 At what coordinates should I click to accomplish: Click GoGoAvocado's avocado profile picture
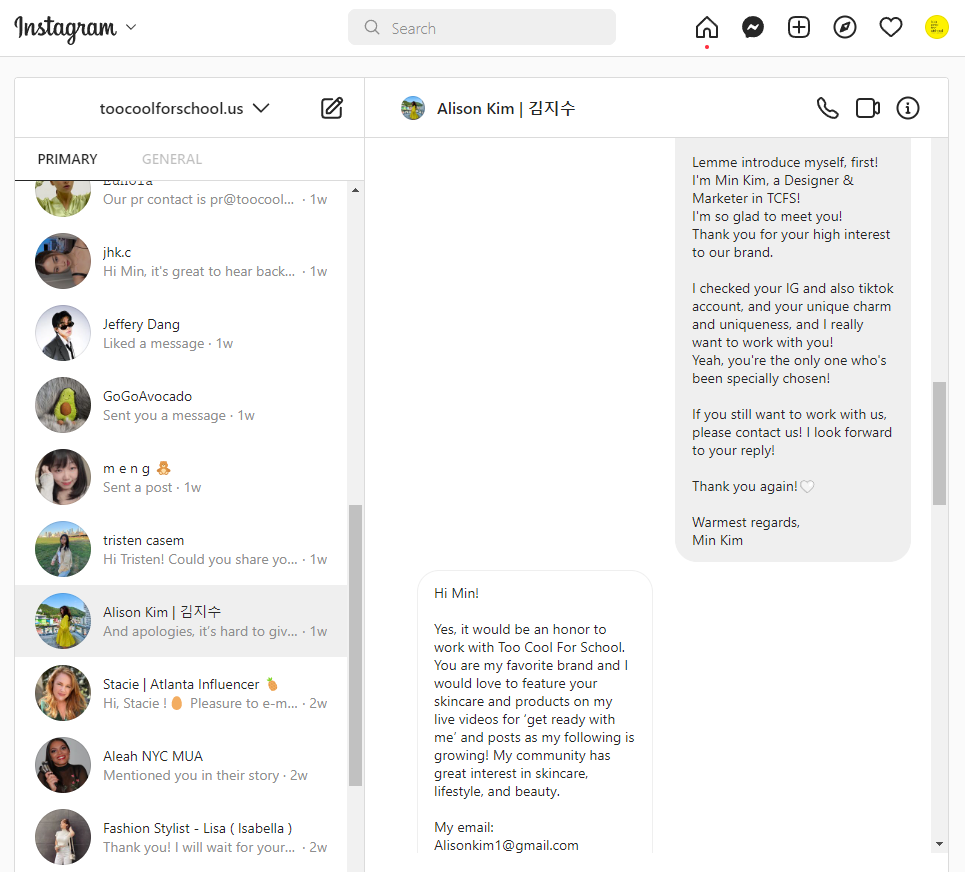63,405
